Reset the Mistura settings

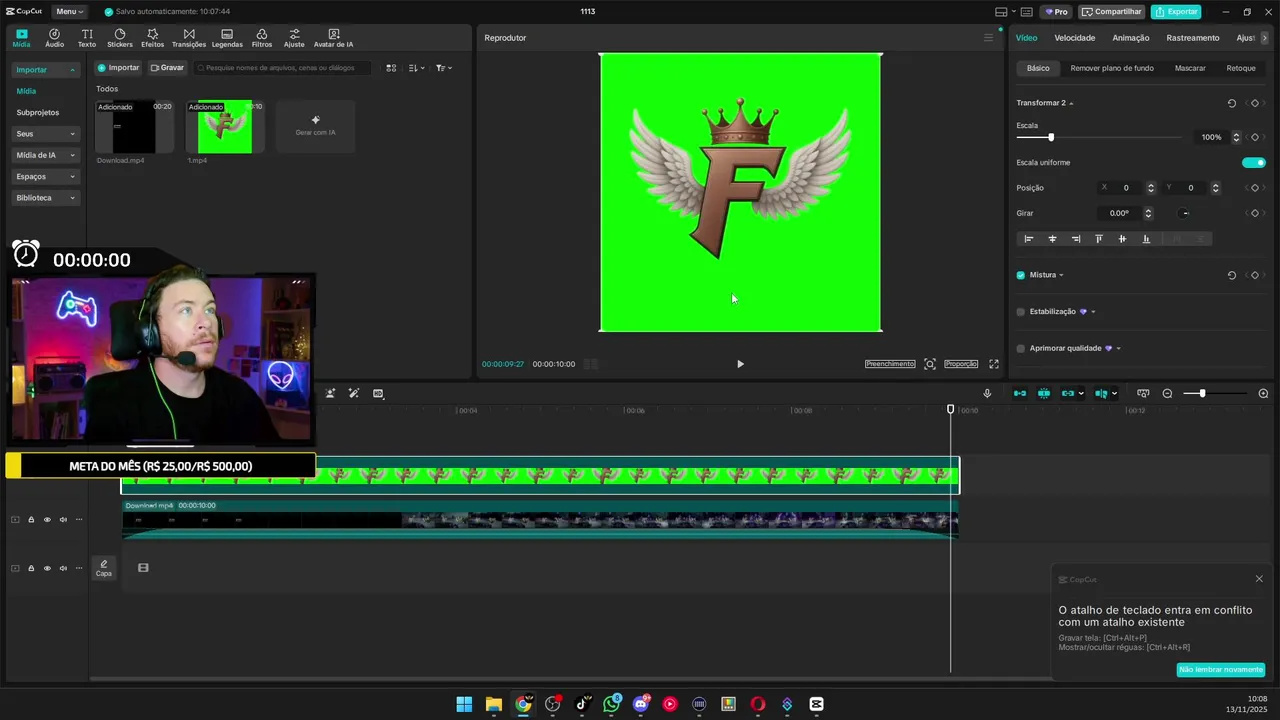click(1231, 275)
